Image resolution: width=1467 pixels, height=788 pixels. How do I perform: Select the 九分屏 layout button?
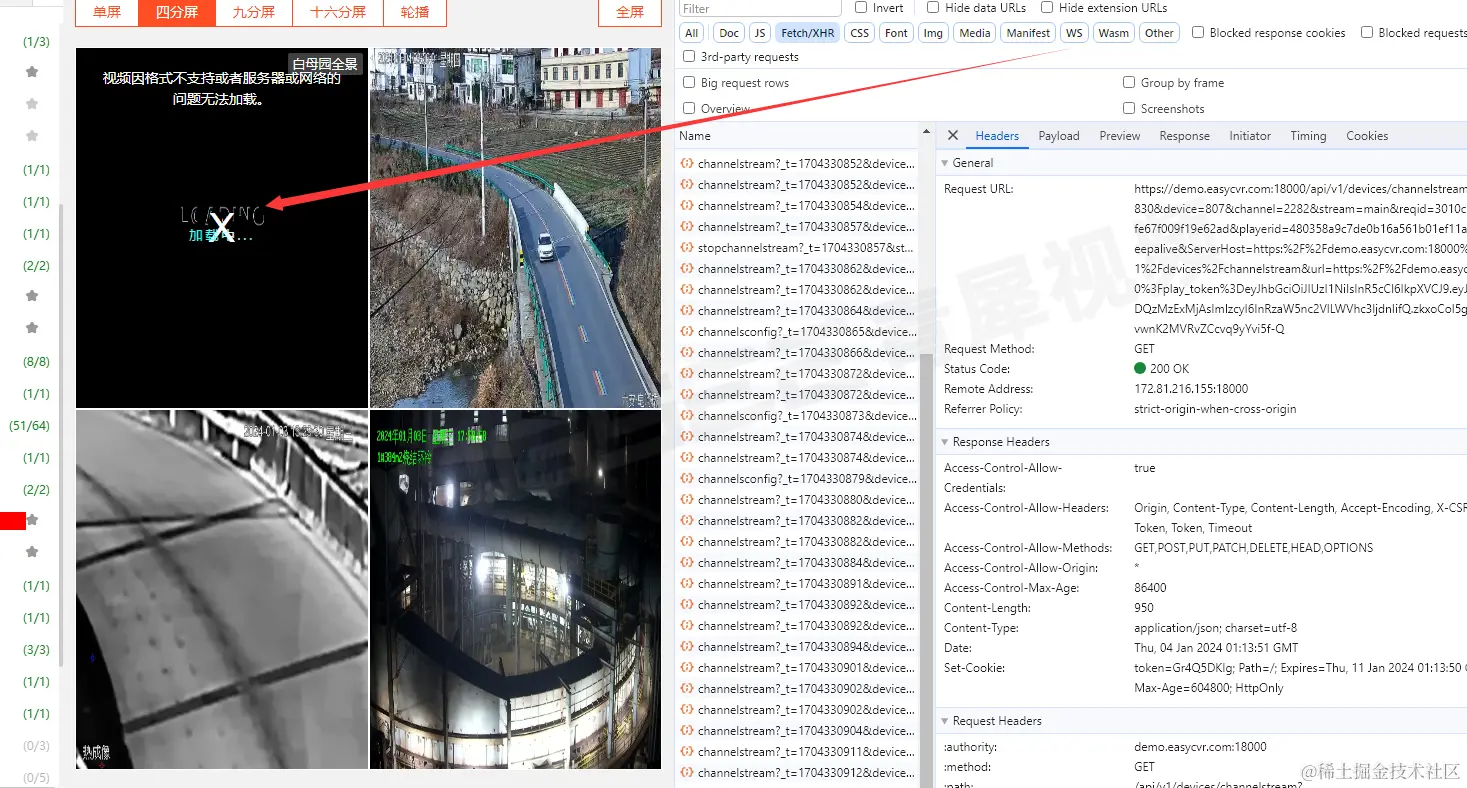[253, 12]
